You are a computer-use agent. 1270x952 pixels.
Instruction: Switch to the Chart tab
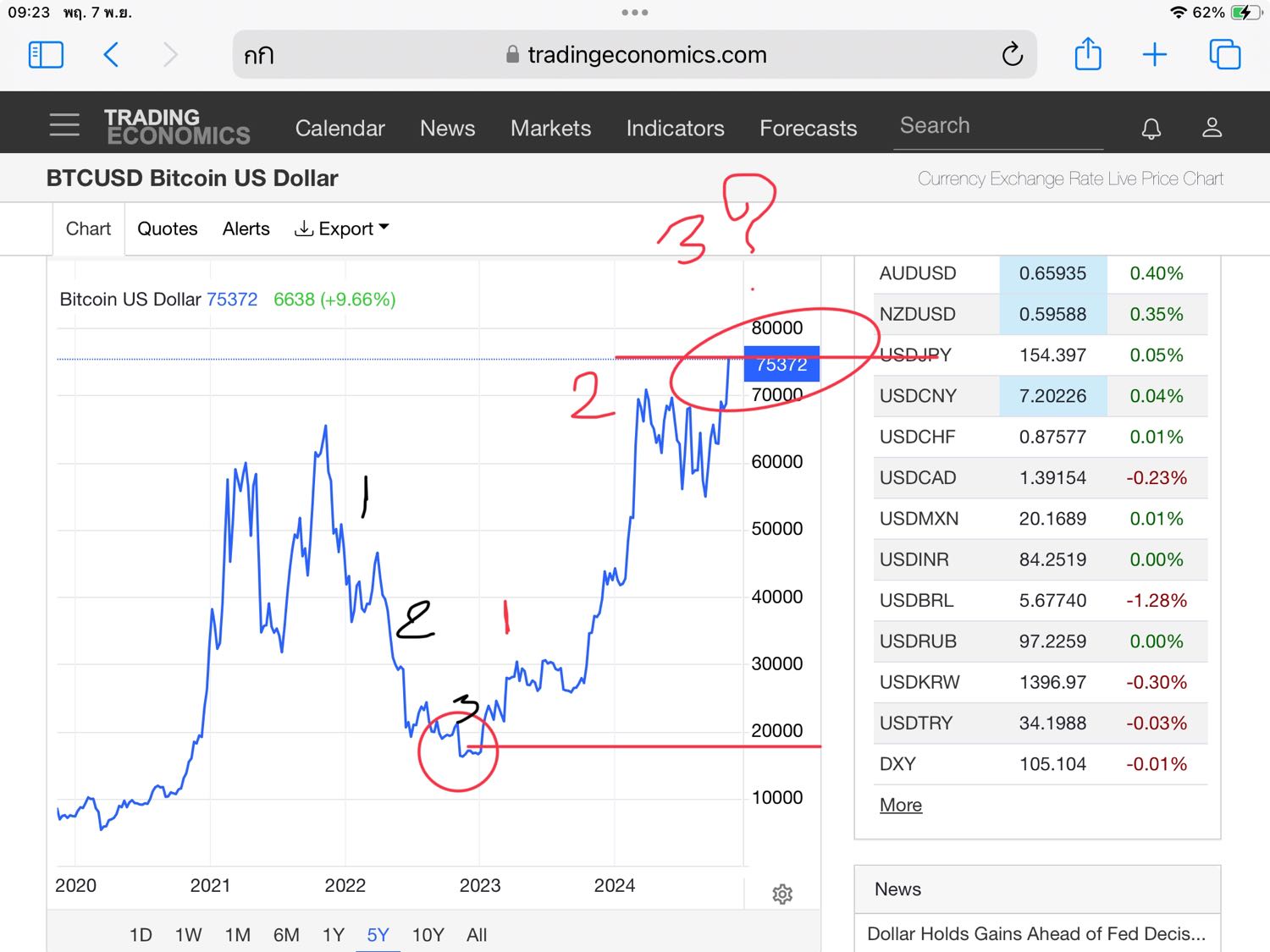pyautogui.click(x=88, y=228)
